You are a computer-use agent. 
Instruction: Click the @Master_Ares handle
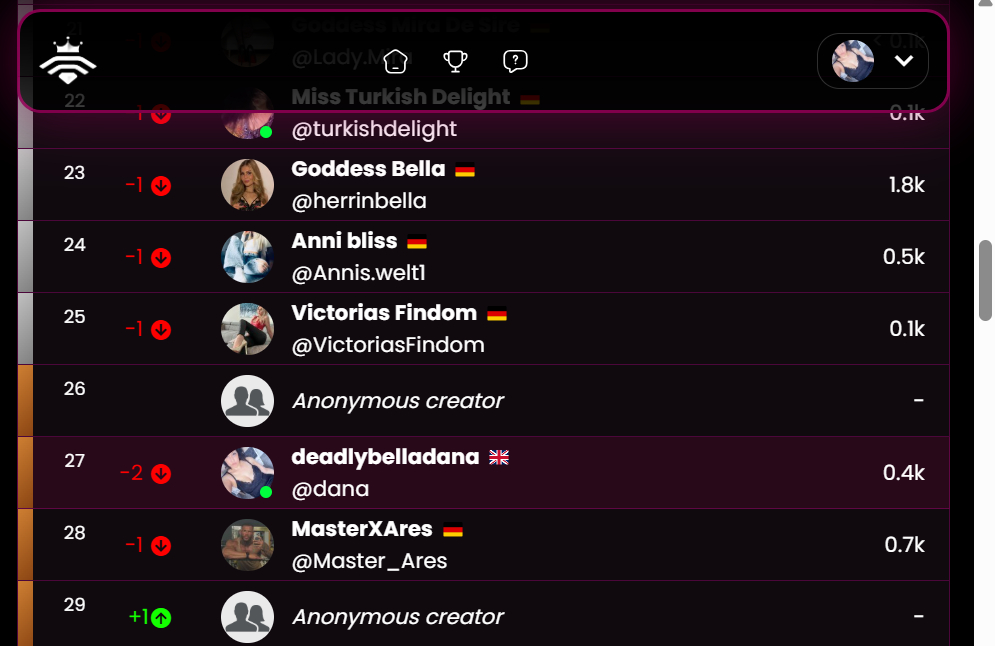pyautogui.click(x=369, y=561)
